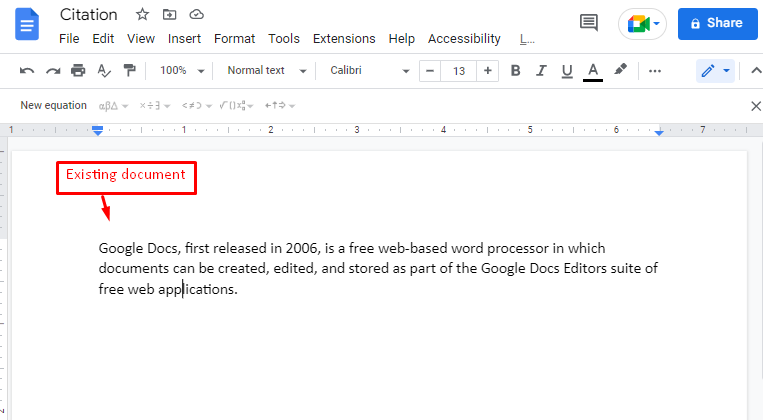Close the equation toolbar
This screenshot has height=420, width=763.
(x=756, y=106)
